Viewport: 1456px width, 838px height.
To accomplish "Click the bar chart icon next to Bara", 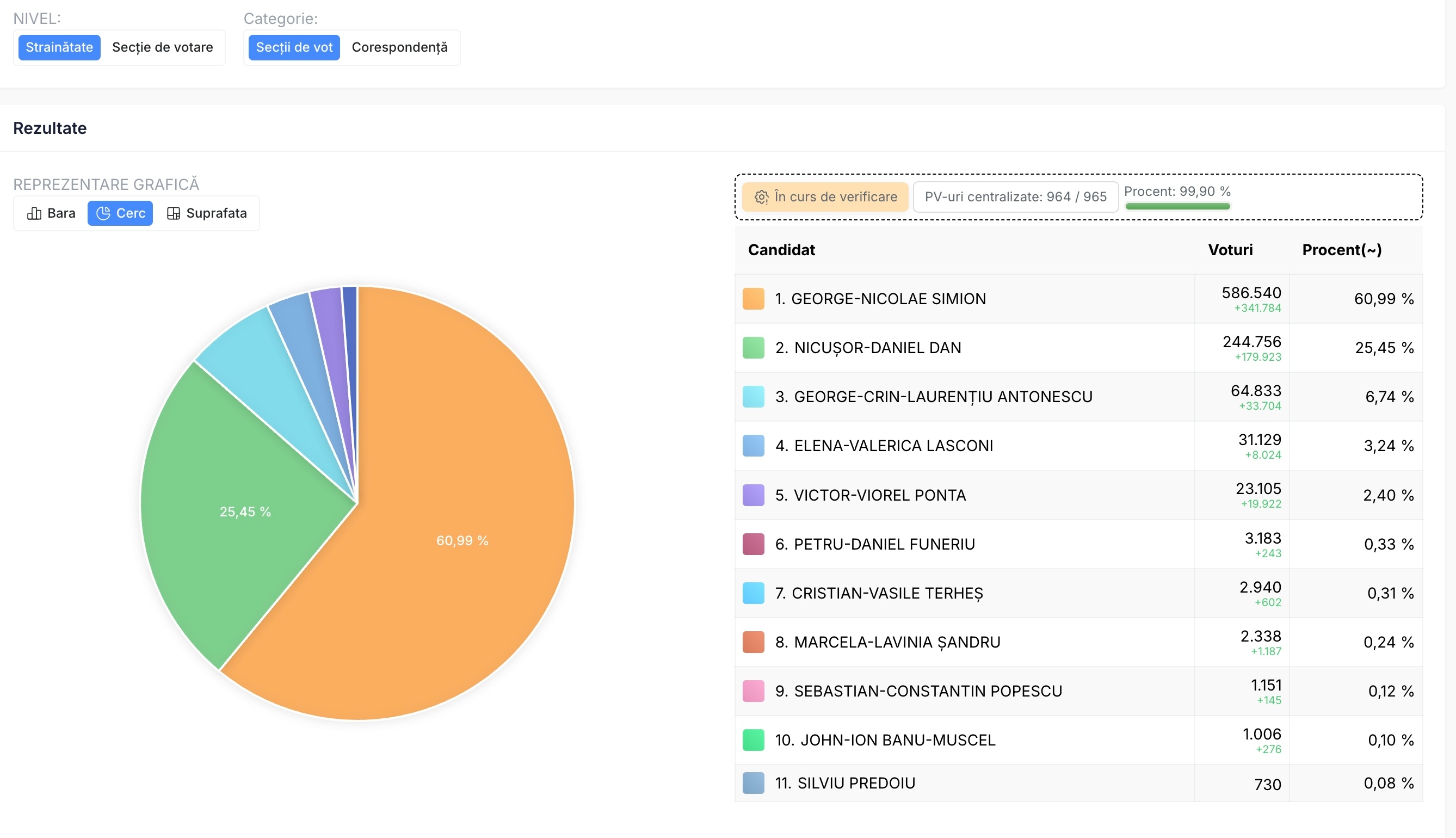I will click(x=34, y=213).
